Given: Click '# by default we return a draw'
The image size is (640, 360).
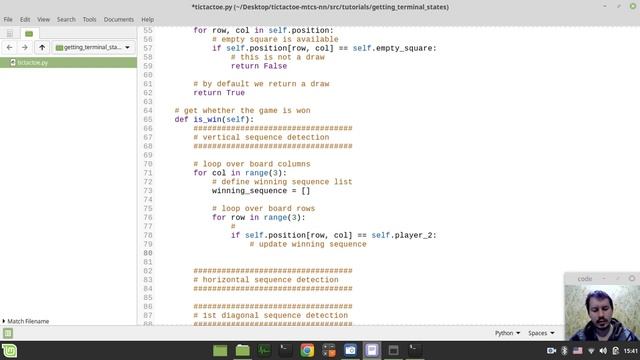Looking at the screenshot, I should click(x=261, y=84).
